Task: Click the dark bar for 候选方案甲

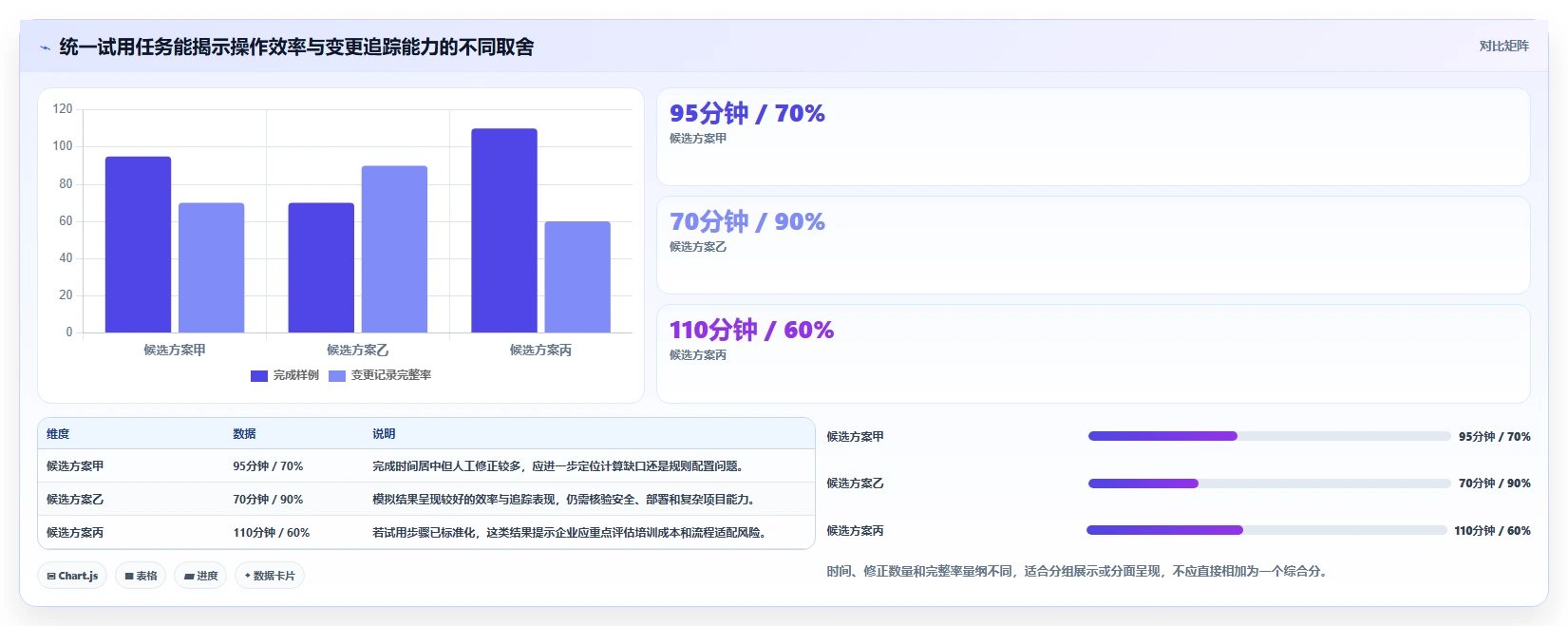Action: (138, 244)
